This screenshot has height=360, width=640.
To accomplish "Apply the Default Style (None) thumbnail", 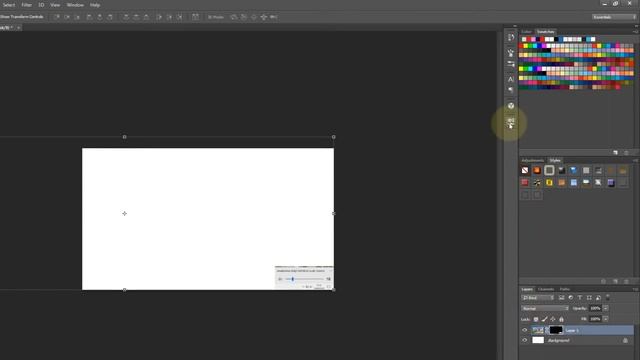I will coord(525,171).
